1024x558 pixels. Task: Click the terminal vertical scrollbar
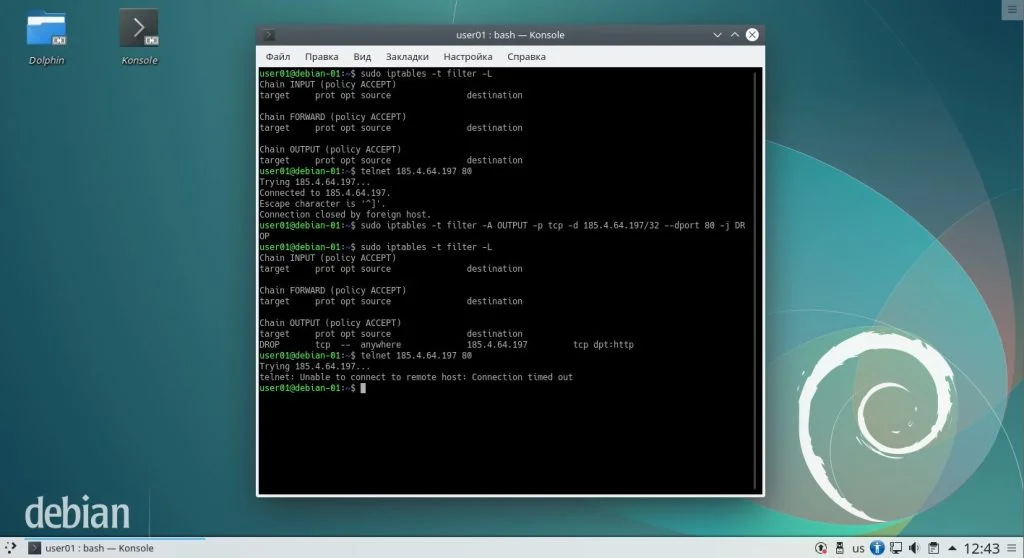(756, 280)
